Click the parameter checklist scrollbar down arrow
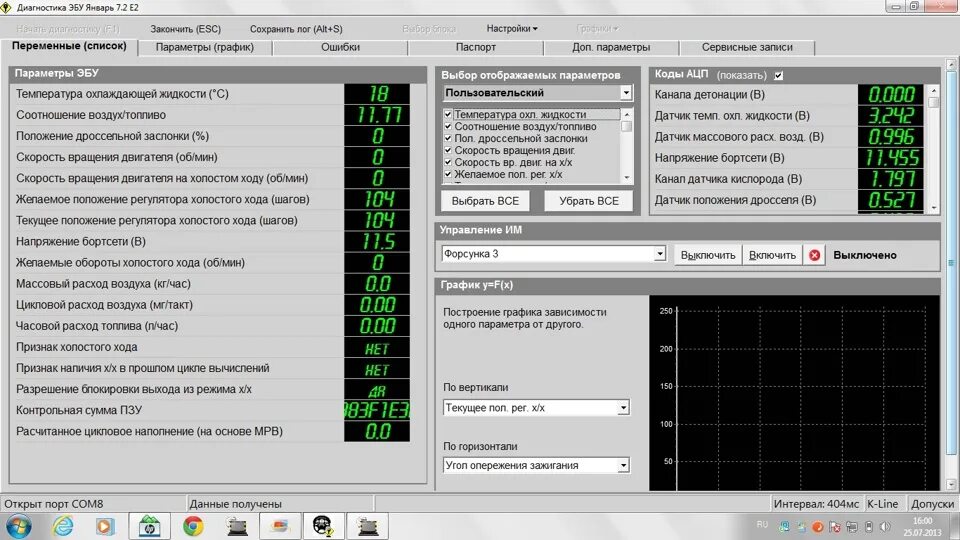Image resolution: width=960 pixels, height=540 pixels. point(626,177)
